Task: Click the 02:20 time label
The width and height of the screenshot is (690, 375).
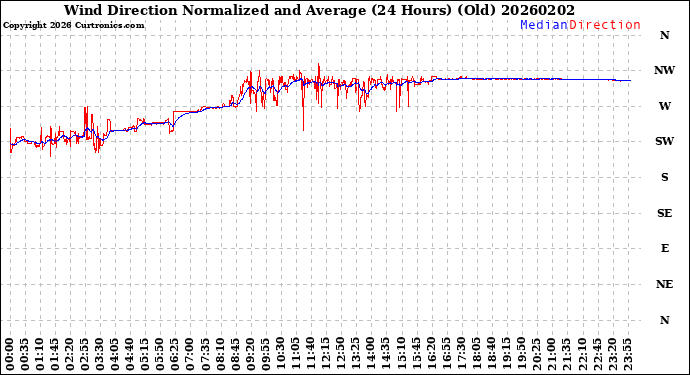Action: [x=70, y=355]
